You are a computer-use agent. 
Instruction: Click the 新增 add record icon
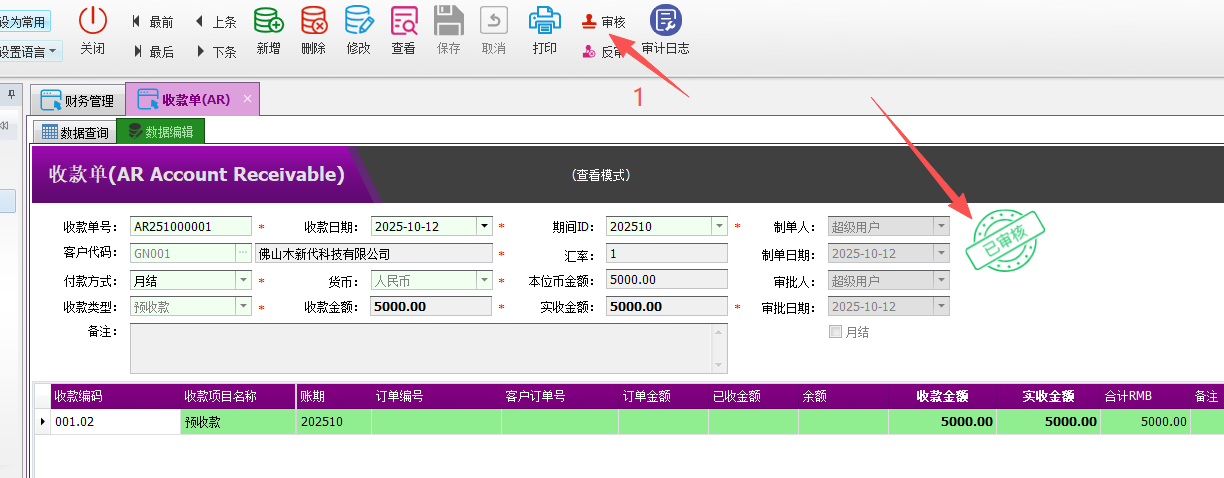268,20
